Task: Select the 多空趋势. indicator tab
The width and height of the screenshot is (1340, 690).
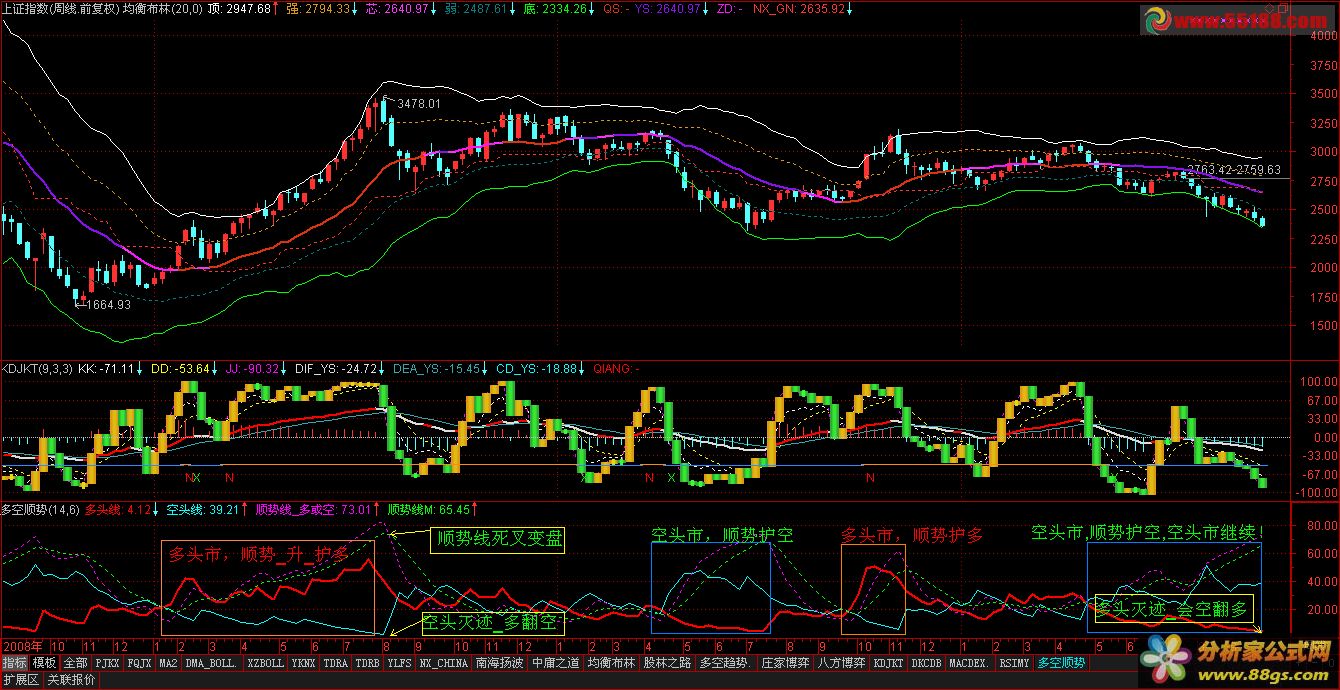Action: [726, 663]
